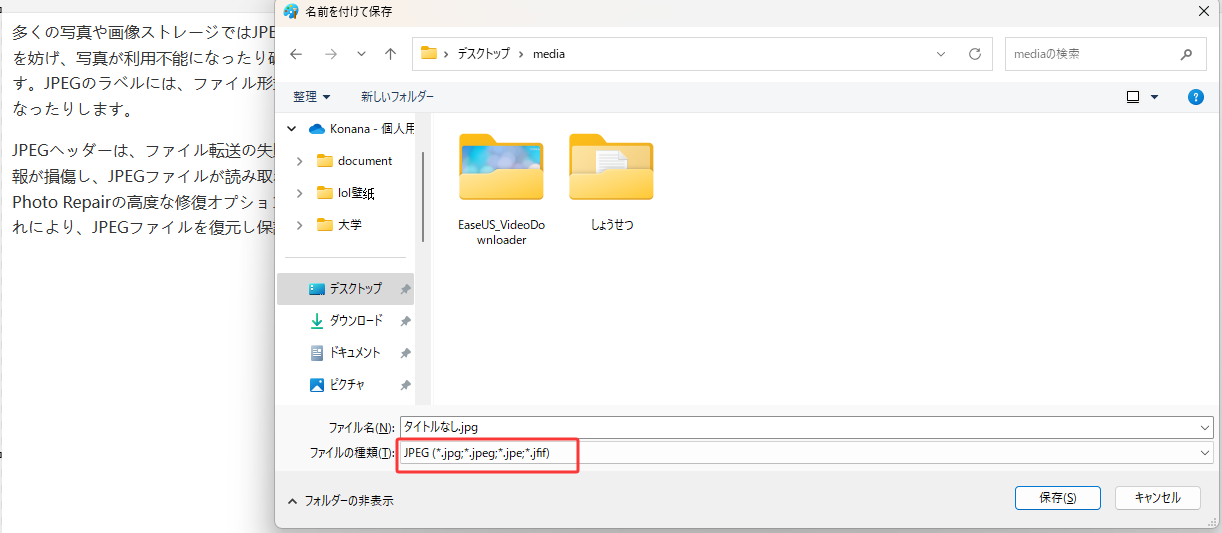This screenshot has height=533, width=1222.
Task: Click フォルダーの非表示 toggle
Action: 340,500
